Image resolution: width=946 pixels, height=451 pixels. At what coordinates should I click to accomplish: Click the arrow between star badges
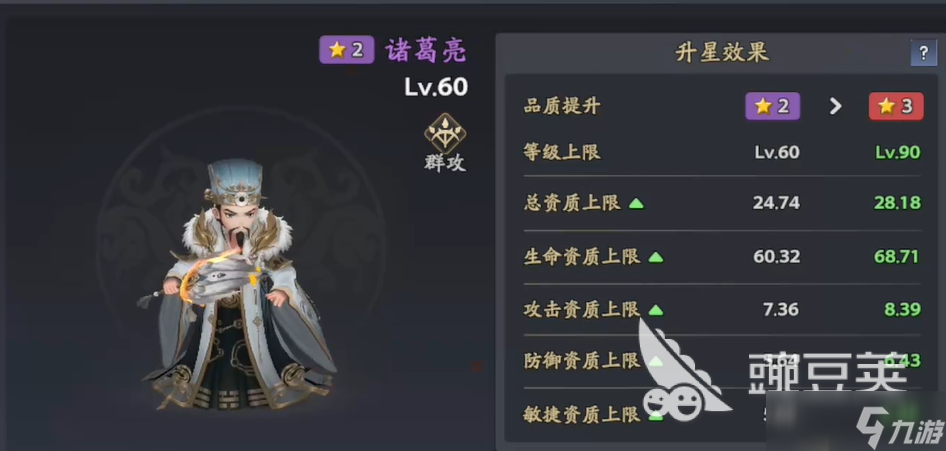[x=835, y=107]
